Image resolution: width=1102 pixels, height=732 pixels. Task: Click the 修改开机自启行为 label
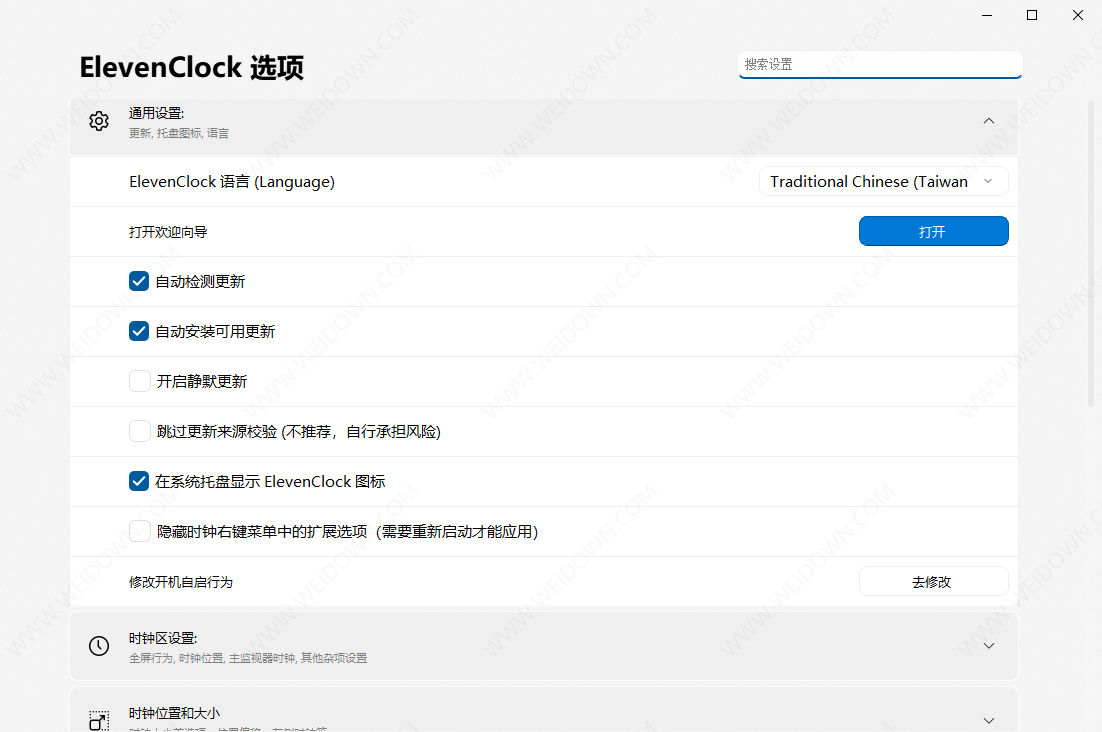(181, 582)
